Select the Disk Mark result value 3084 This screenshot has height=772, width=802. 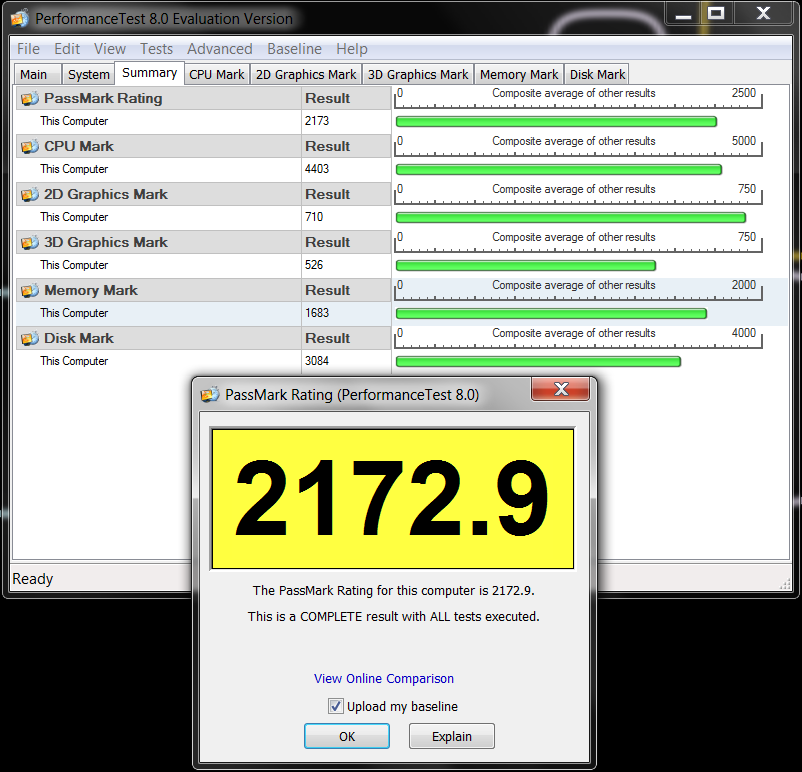tap(317, 361)
